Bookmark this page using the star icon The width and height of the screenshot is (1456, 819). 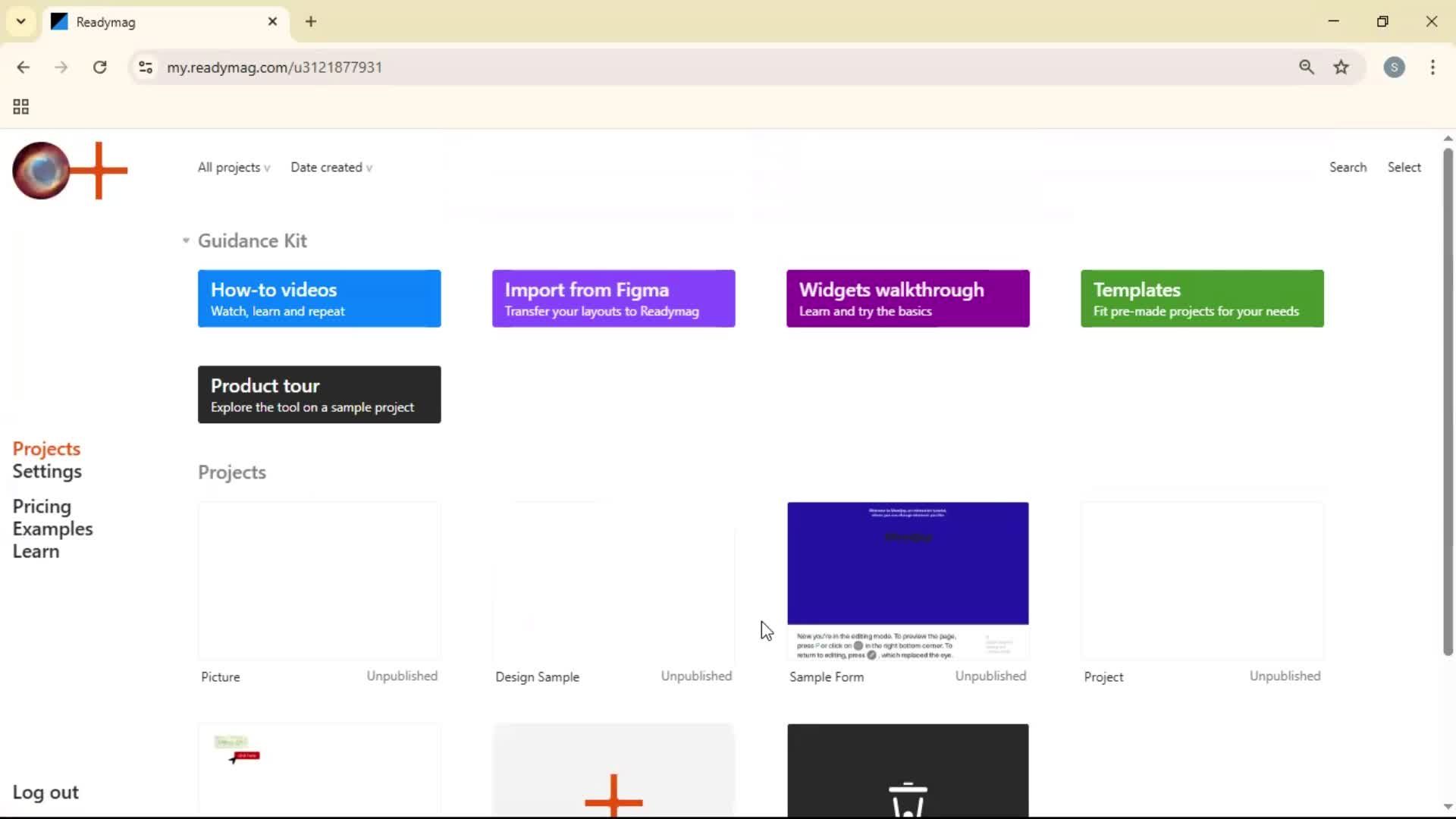[1341, 67]
